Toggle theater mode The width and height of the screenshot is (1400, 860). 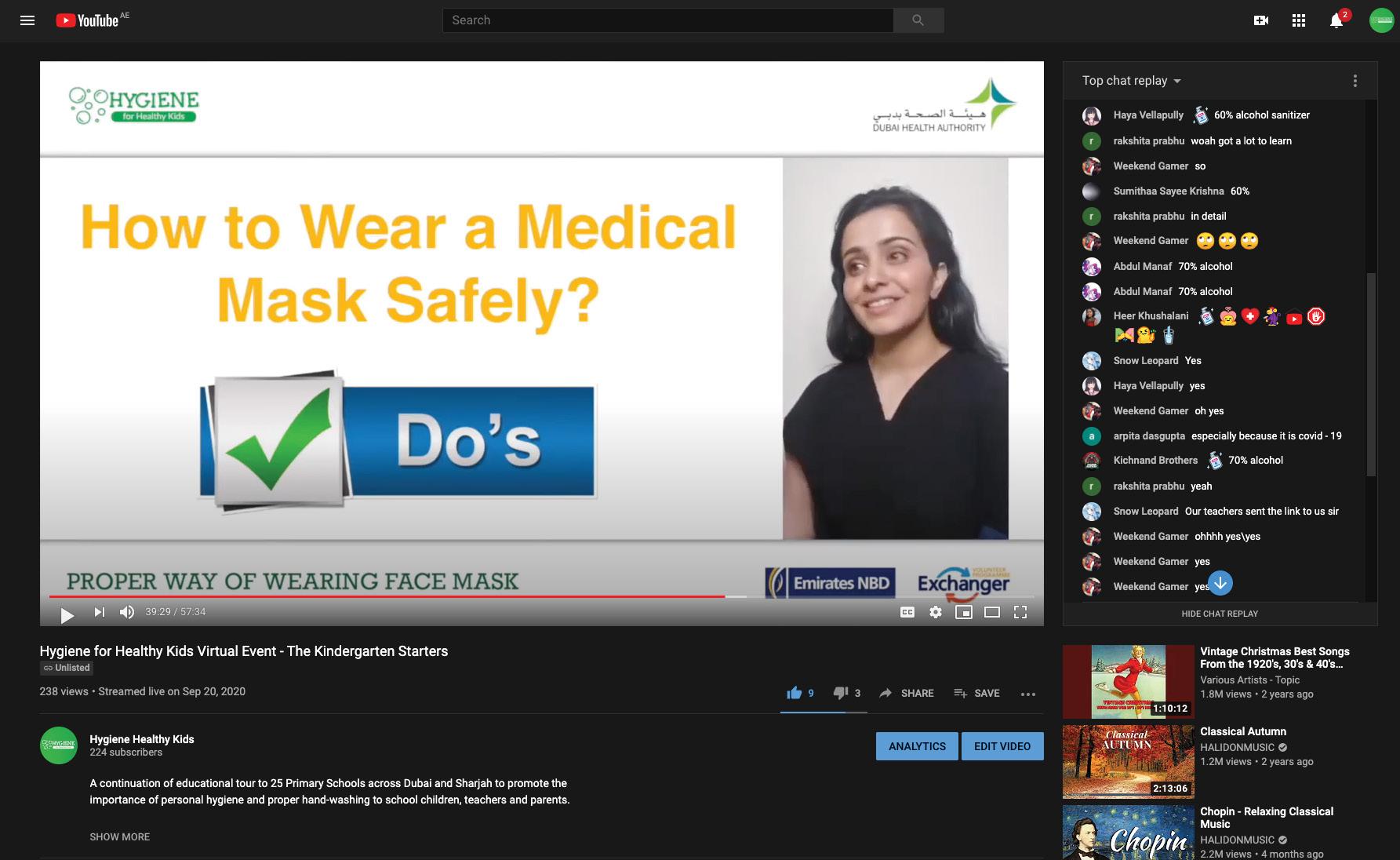(x=992, y=612)
